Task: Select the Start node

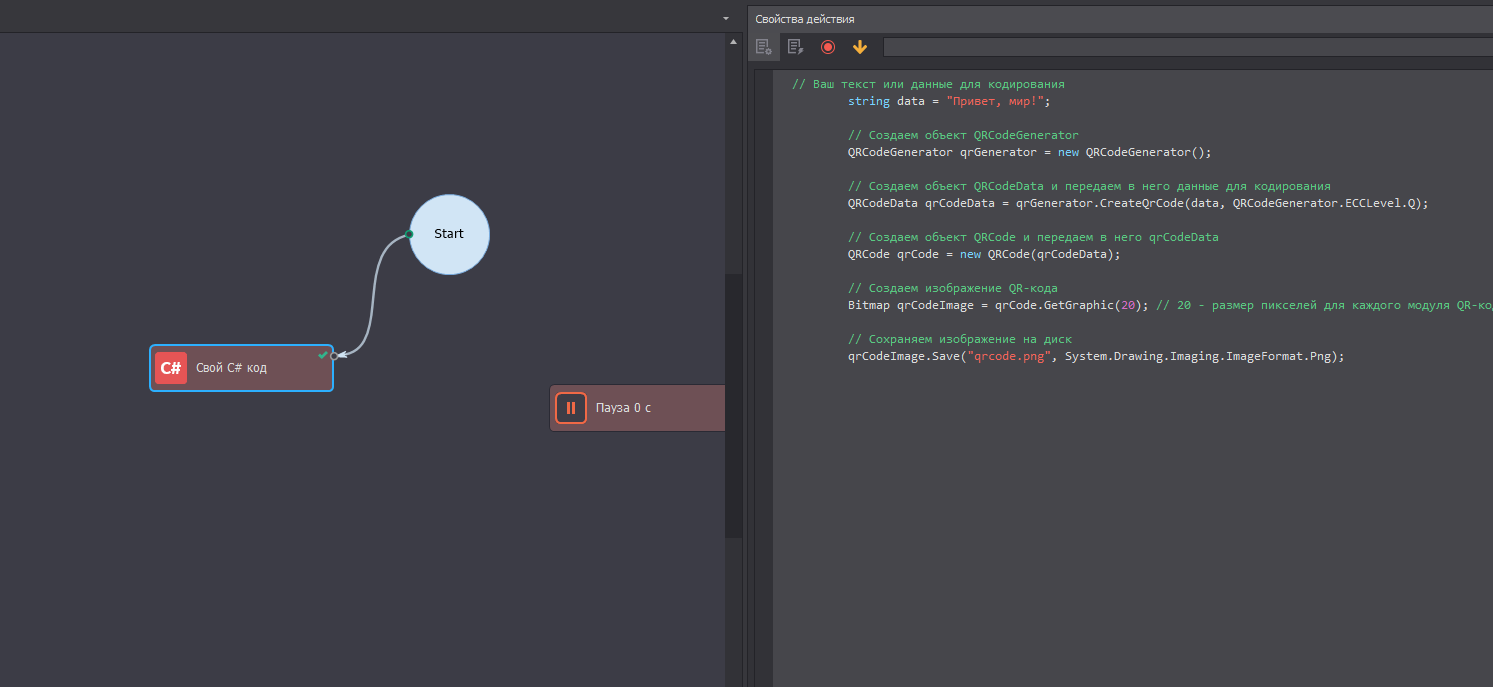Action: pyautogui.click(x=449, y=234)
